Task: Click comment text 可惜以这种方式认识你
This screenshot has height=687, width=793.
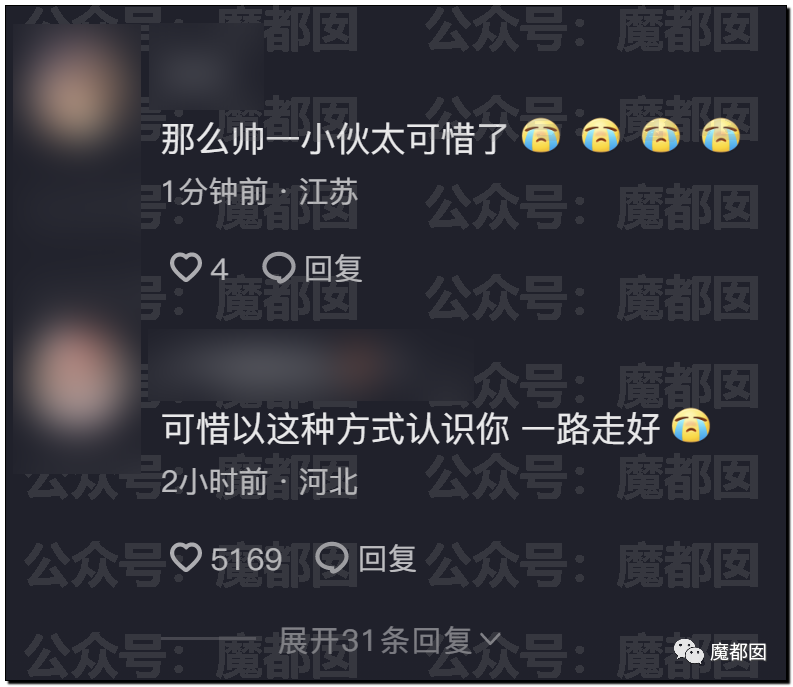Action: [335, 428]
